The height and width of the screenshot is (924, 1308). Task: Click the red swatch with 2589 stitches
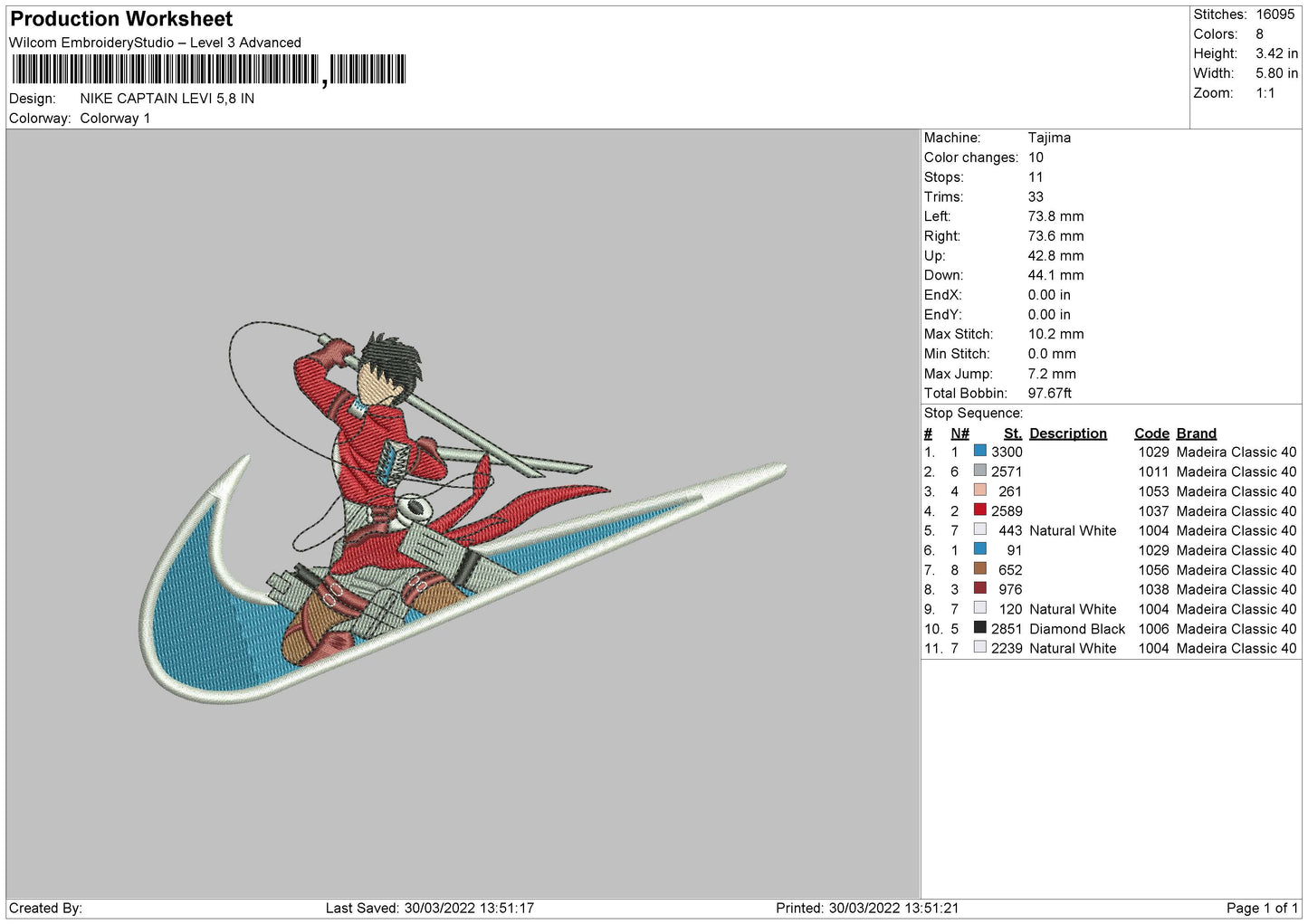(979, 510)
